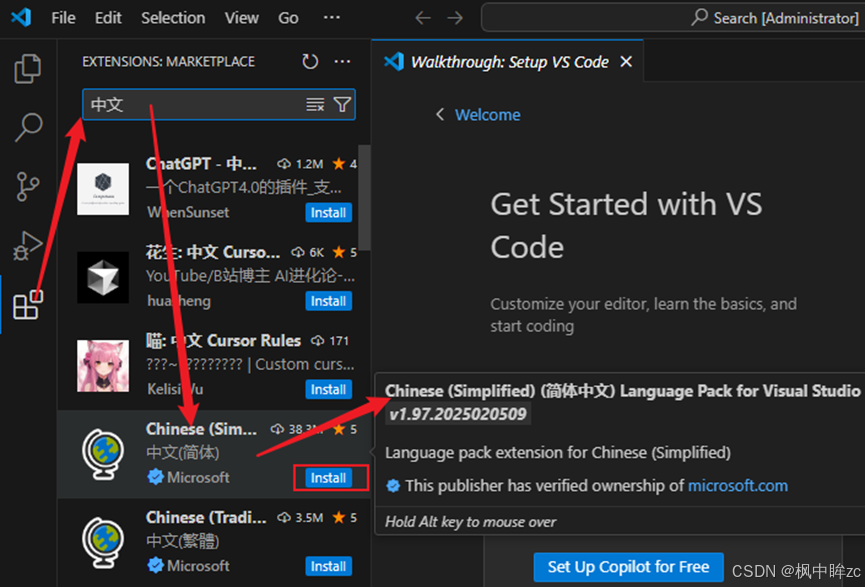Select the ChatGPT extension title
865x587 pixels.
coord(201,164)
